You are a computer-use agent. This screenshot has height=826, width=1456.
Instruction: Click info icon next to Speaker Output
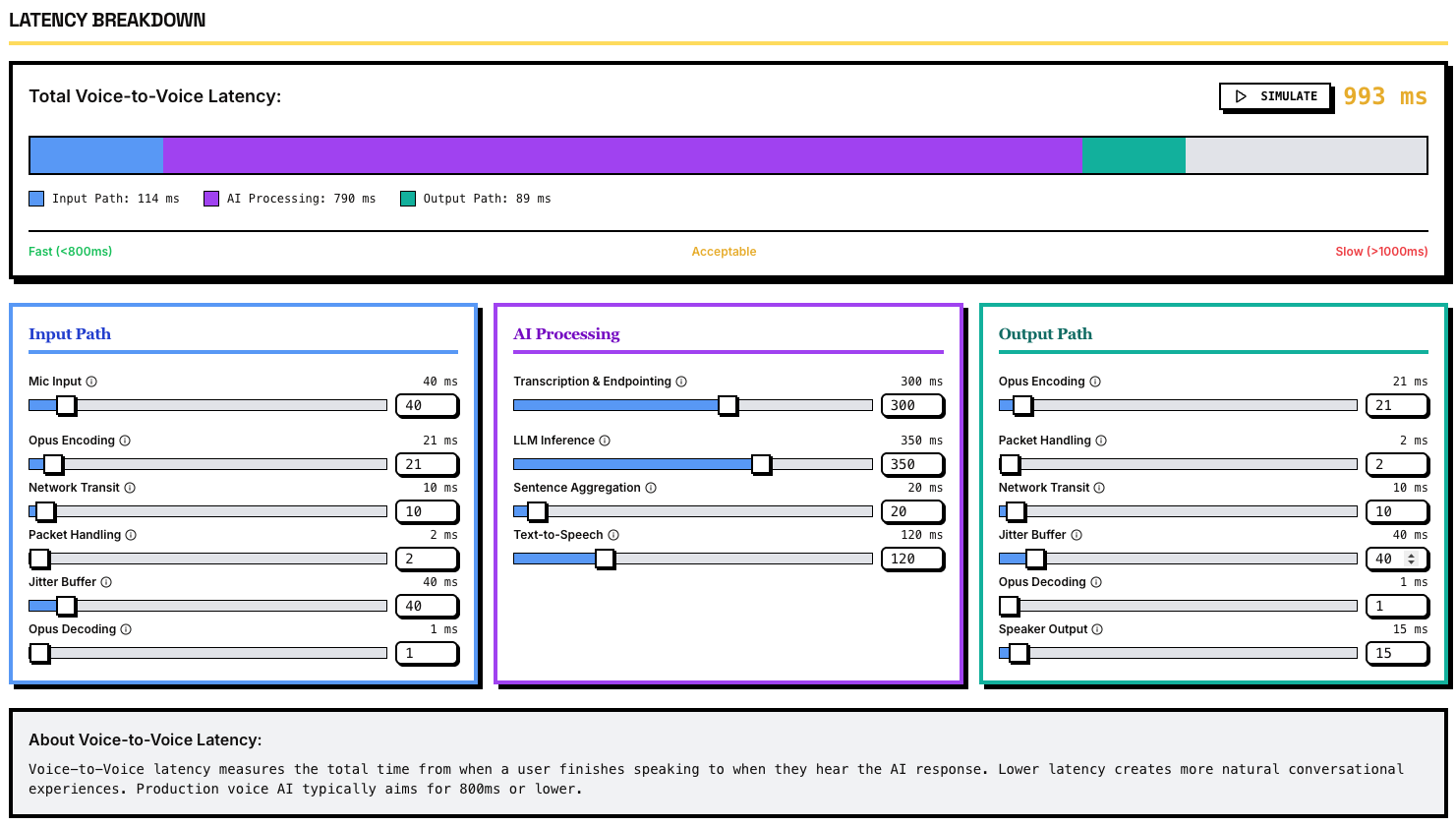click(1097, 629)
